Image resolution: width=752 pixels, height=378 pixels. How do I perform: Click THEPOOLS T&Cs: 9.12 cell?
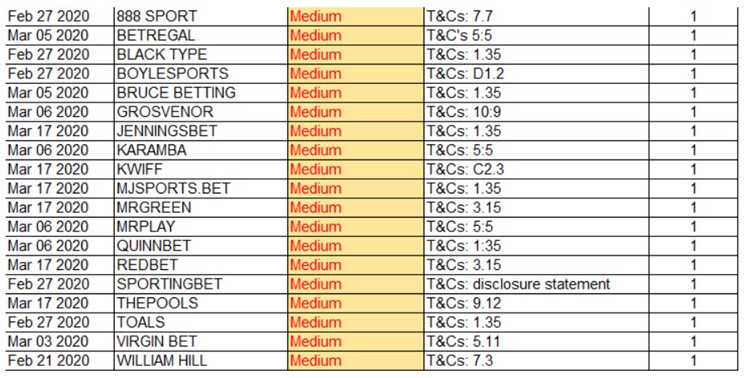coord(536,304)
